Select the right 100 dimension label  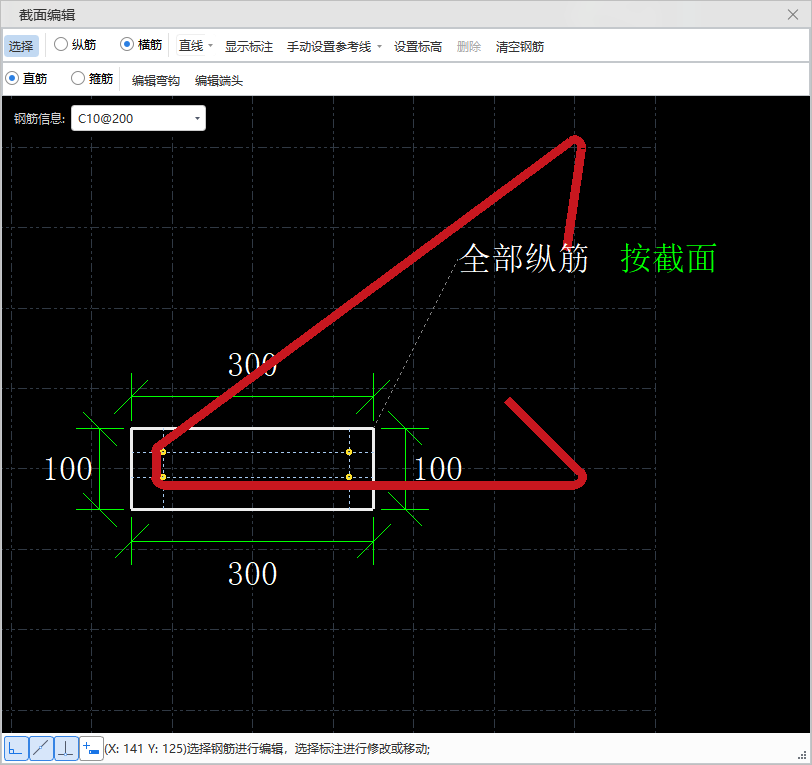pyautogui.click(x=438, y=469)
